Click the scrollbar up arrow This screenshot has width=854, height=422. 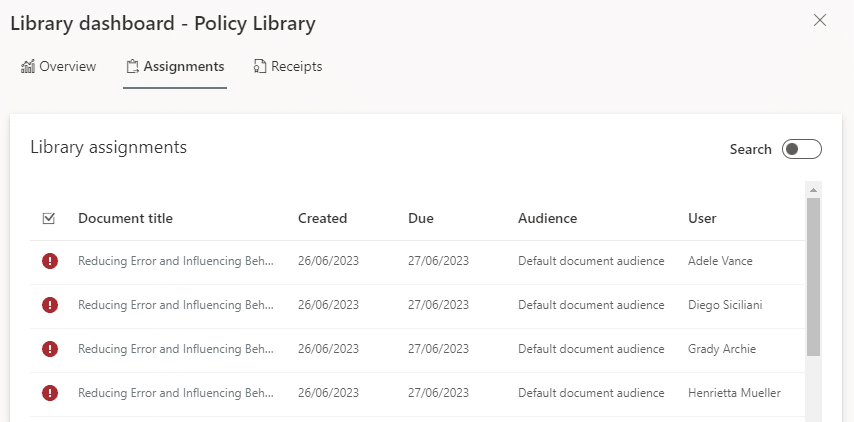[x=813, y=190]
